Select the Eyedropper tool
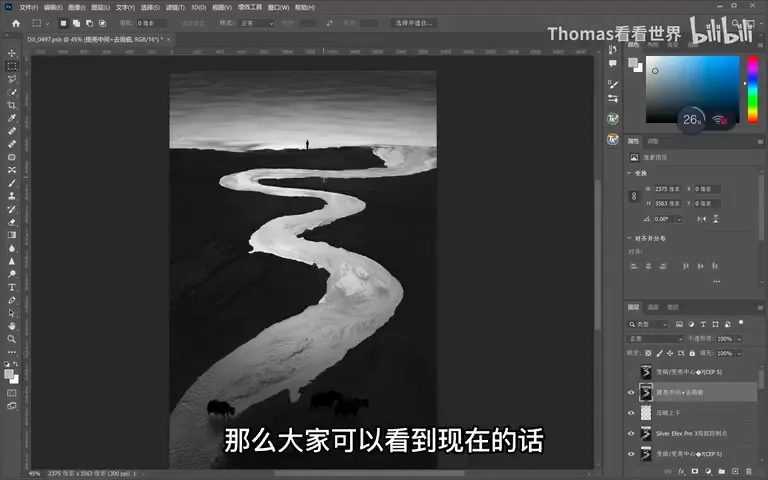Viewport: 768px width, 480px height. (x=12, y=118)
